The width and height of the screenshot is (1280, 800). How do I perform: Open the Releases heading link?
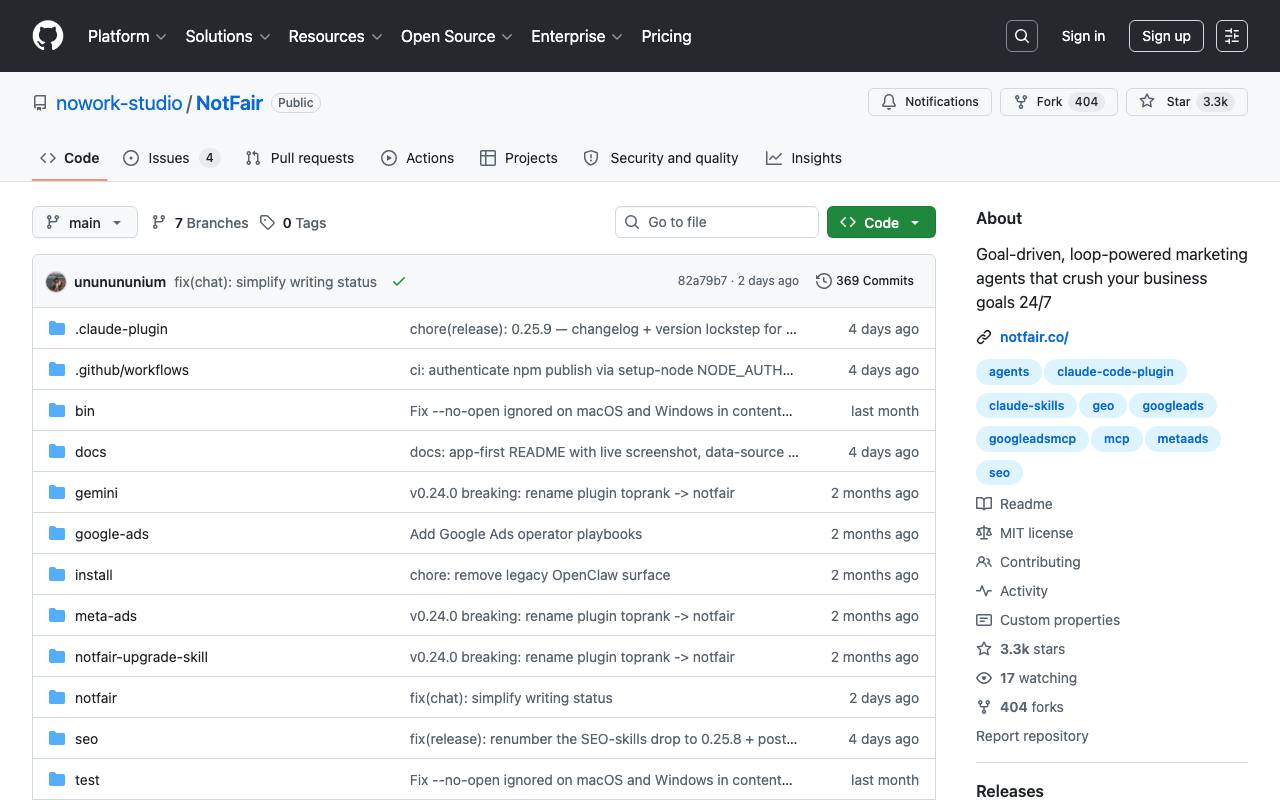[1010, 790]
